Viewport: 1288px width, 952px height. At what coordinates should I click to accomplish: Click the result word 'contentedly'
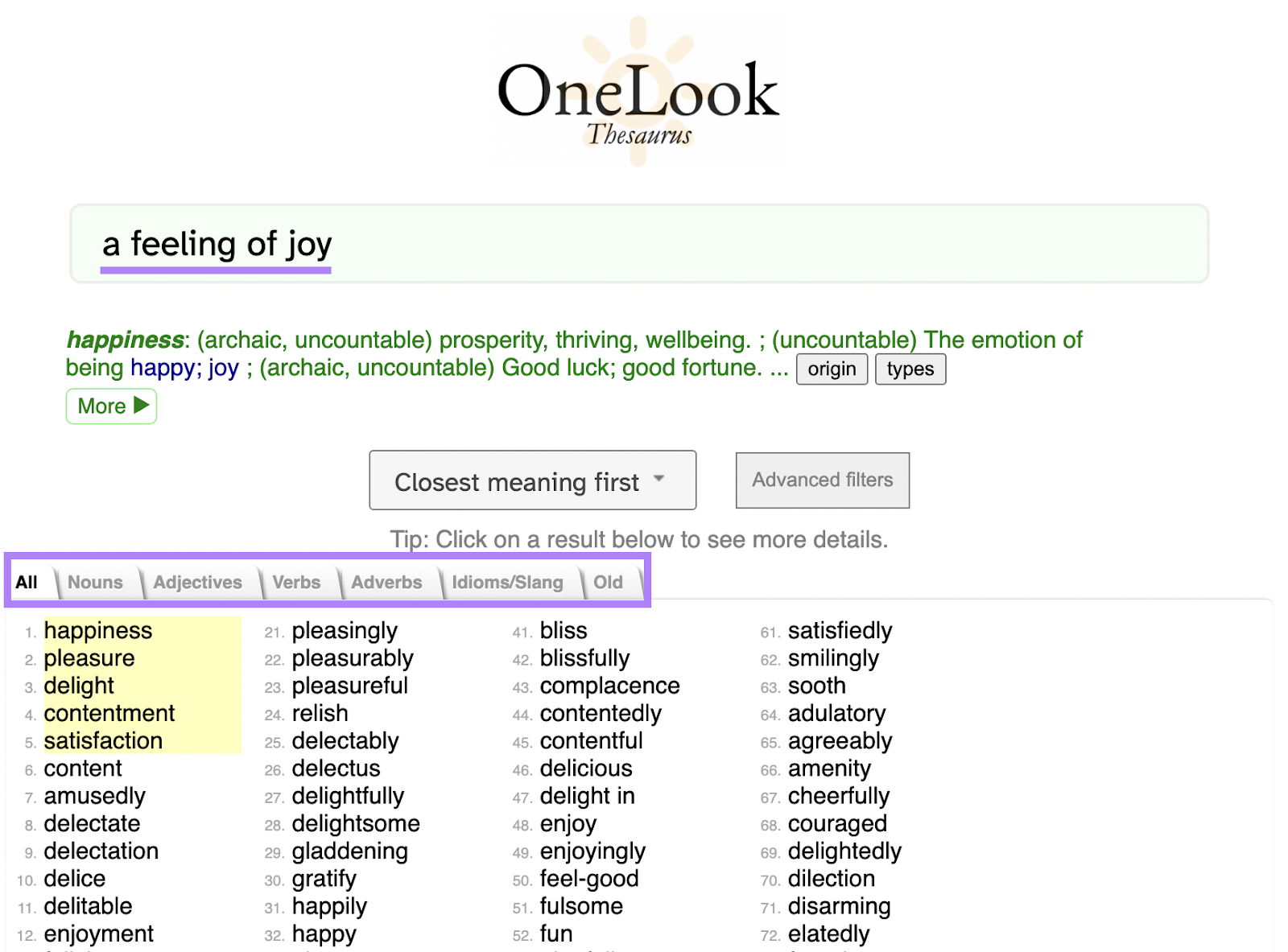click(601, 713)
